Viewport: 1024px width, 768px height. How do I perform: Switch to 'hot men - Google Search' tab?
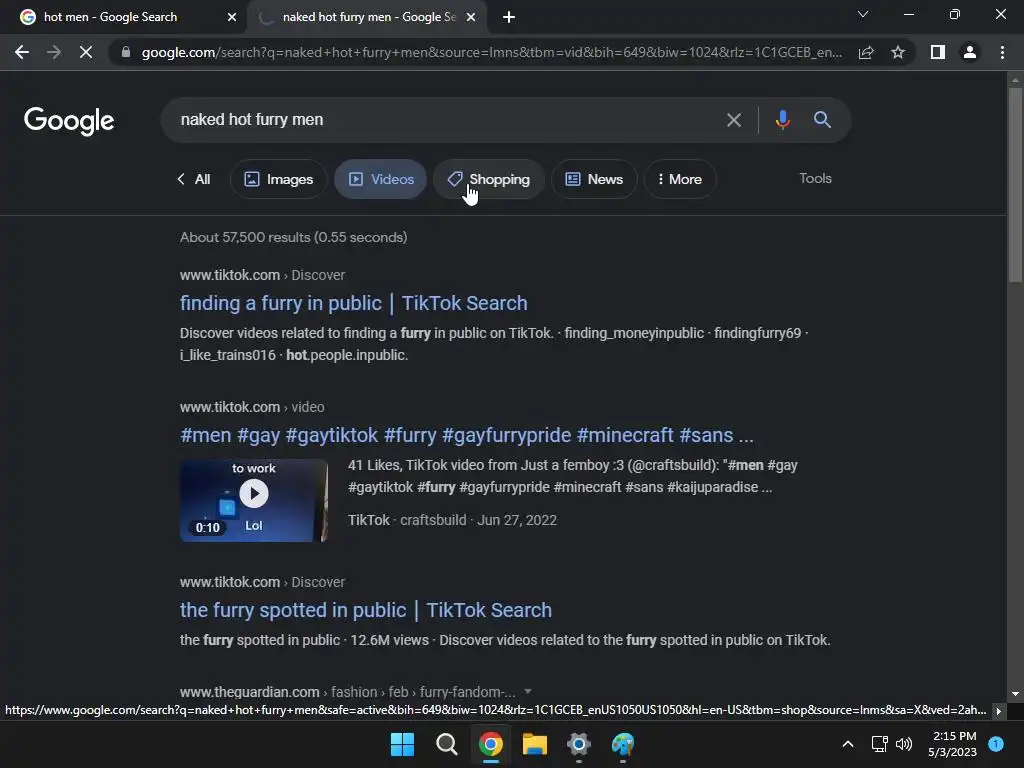[123, 17]
